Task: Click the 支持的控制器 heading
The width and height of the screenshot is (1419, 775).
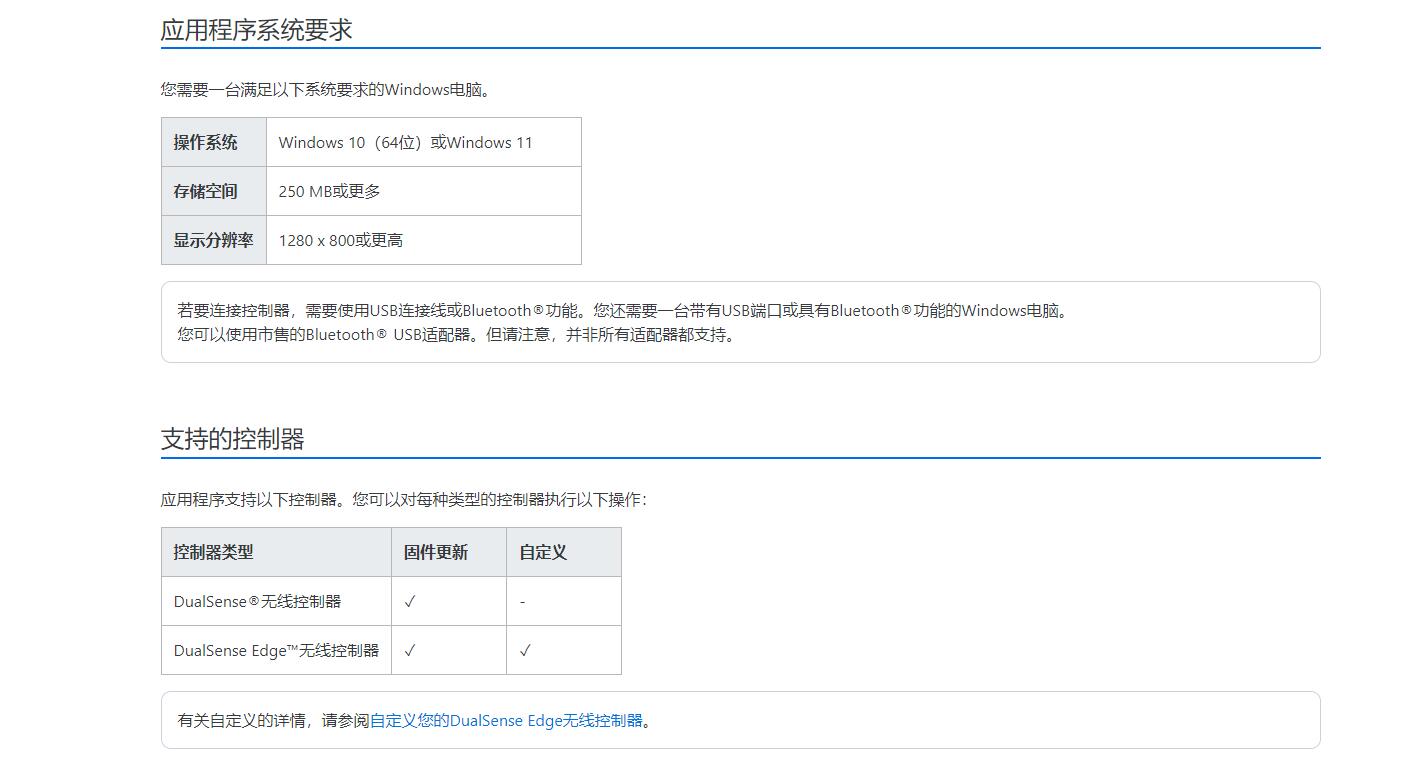Action: [232, 439]
